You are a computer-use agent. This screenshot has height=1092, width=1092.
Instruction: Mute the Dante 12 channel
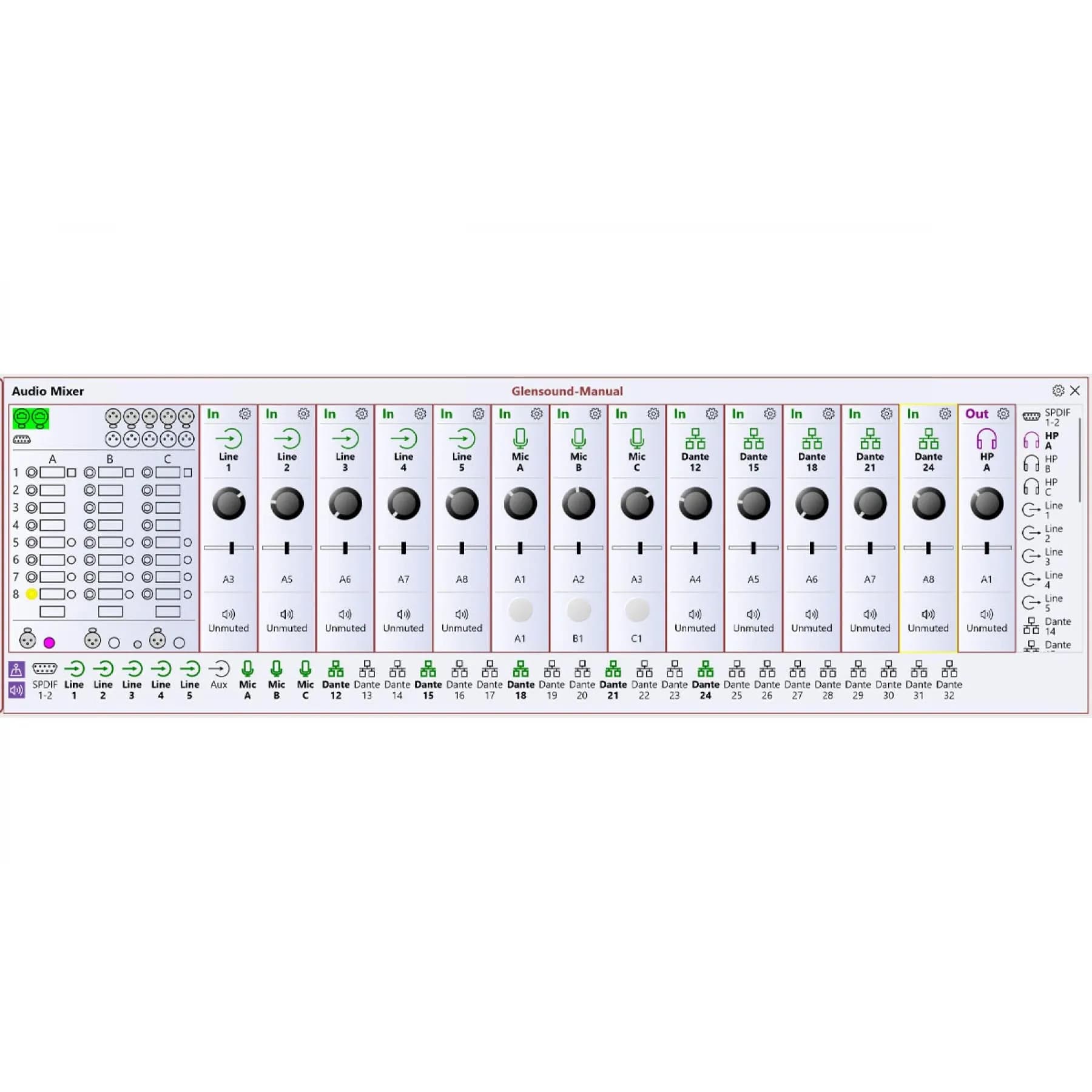point(695,621)
